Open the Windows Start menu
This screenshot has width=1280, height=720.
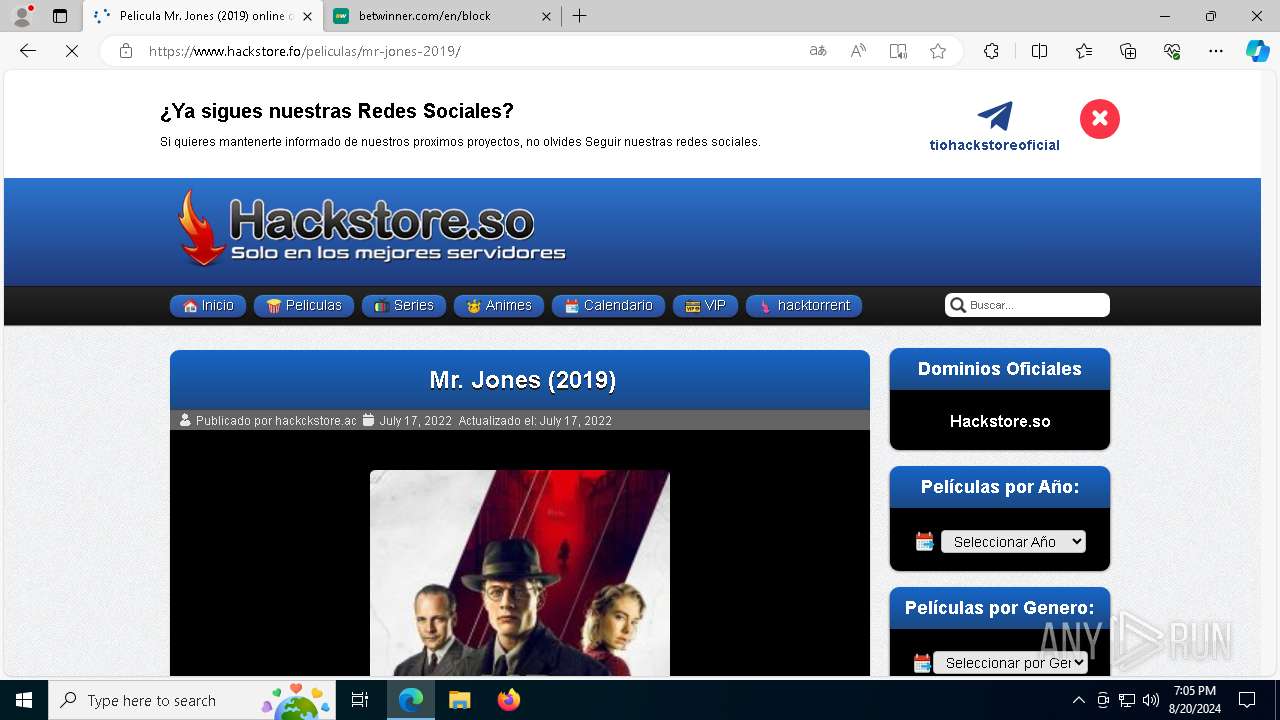(x=24, y=700)
